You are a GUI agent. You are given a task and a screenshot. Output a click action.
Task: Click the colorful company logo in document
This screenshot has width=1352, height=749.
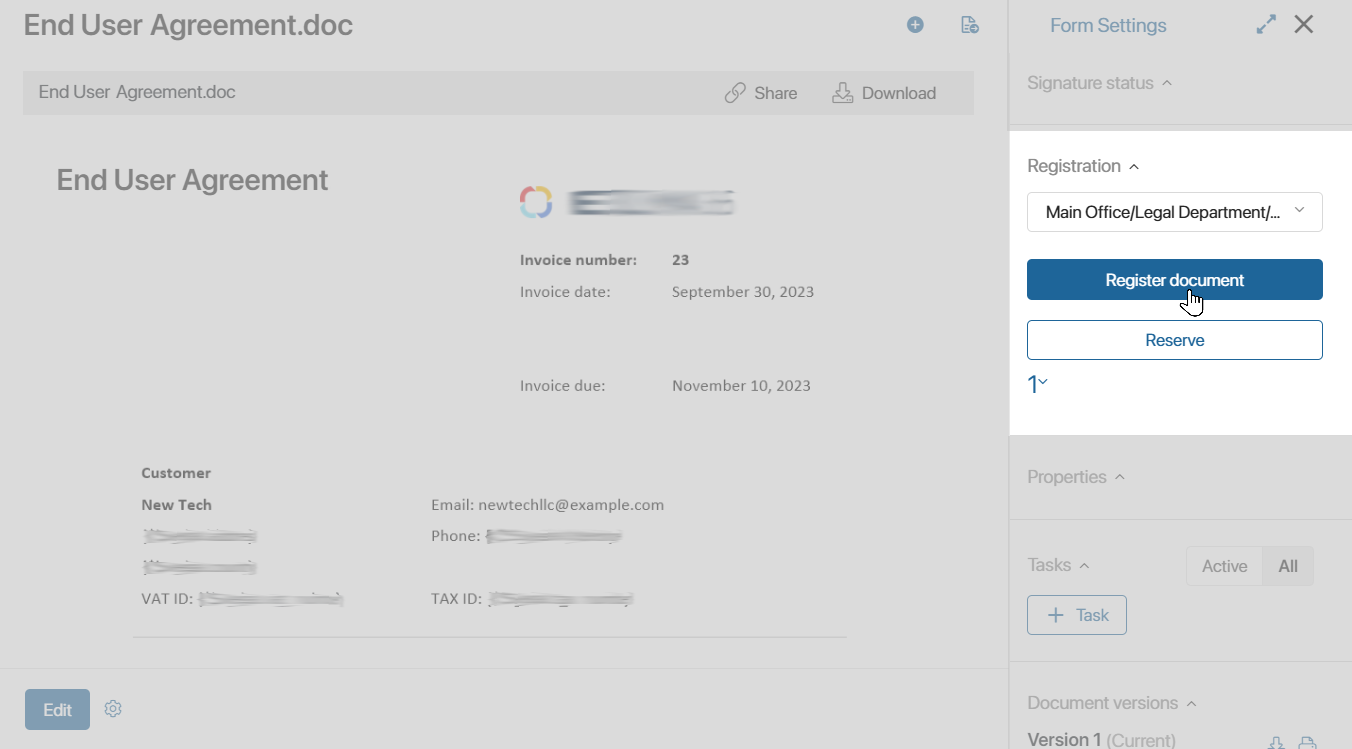tap(535, 202)
